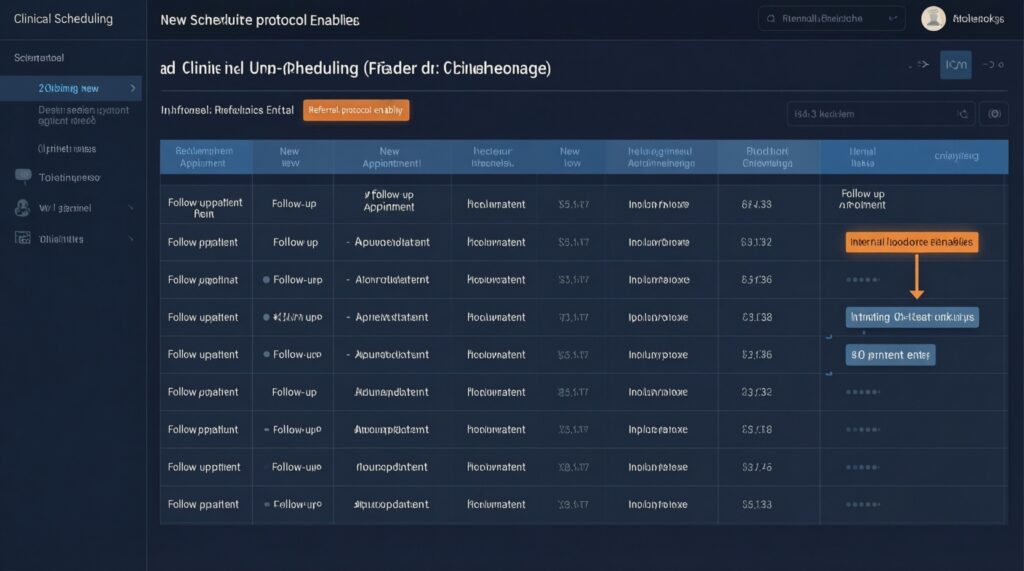Image resolution: width=1024 pixels, height=571 pixels.
Task: Expand the highlighted sidebar item chevron
Action: [x=131, y=89]
